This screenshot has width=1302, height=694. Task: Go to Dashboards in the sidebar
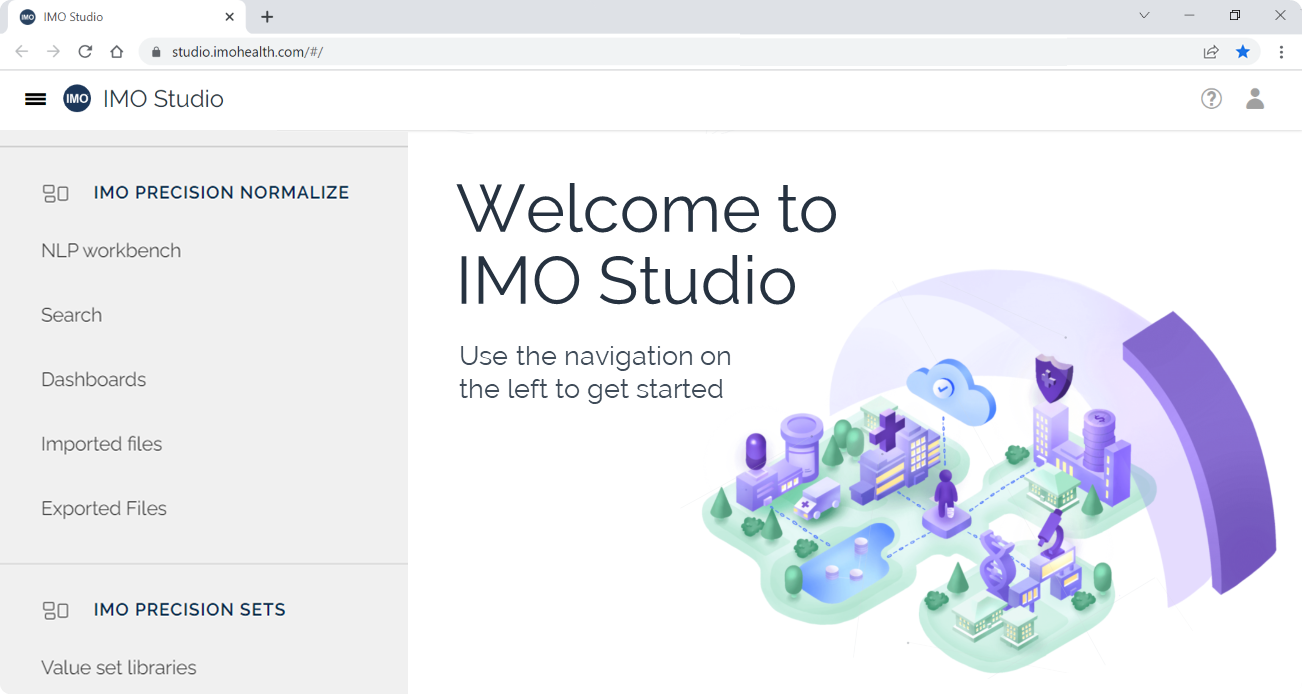(x=93, y=380)
